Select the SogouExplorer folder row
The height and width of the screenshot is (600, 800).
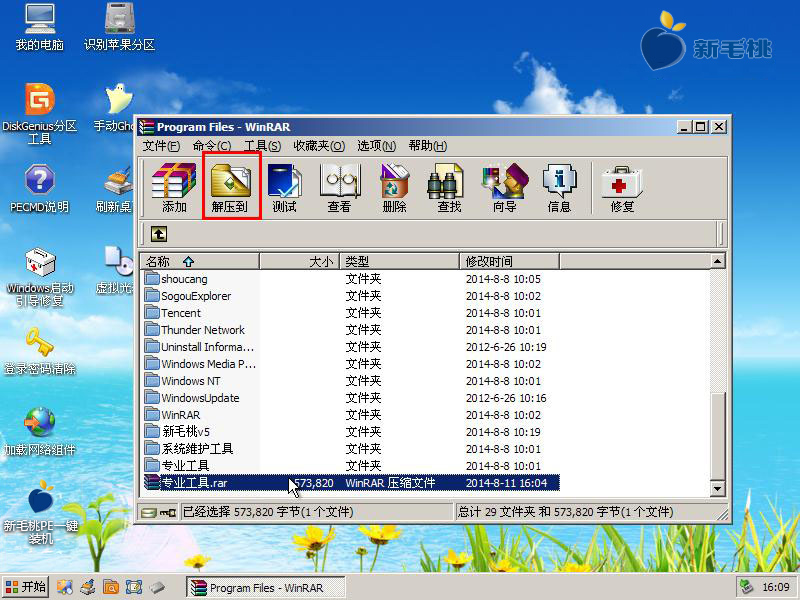point(350,296)
